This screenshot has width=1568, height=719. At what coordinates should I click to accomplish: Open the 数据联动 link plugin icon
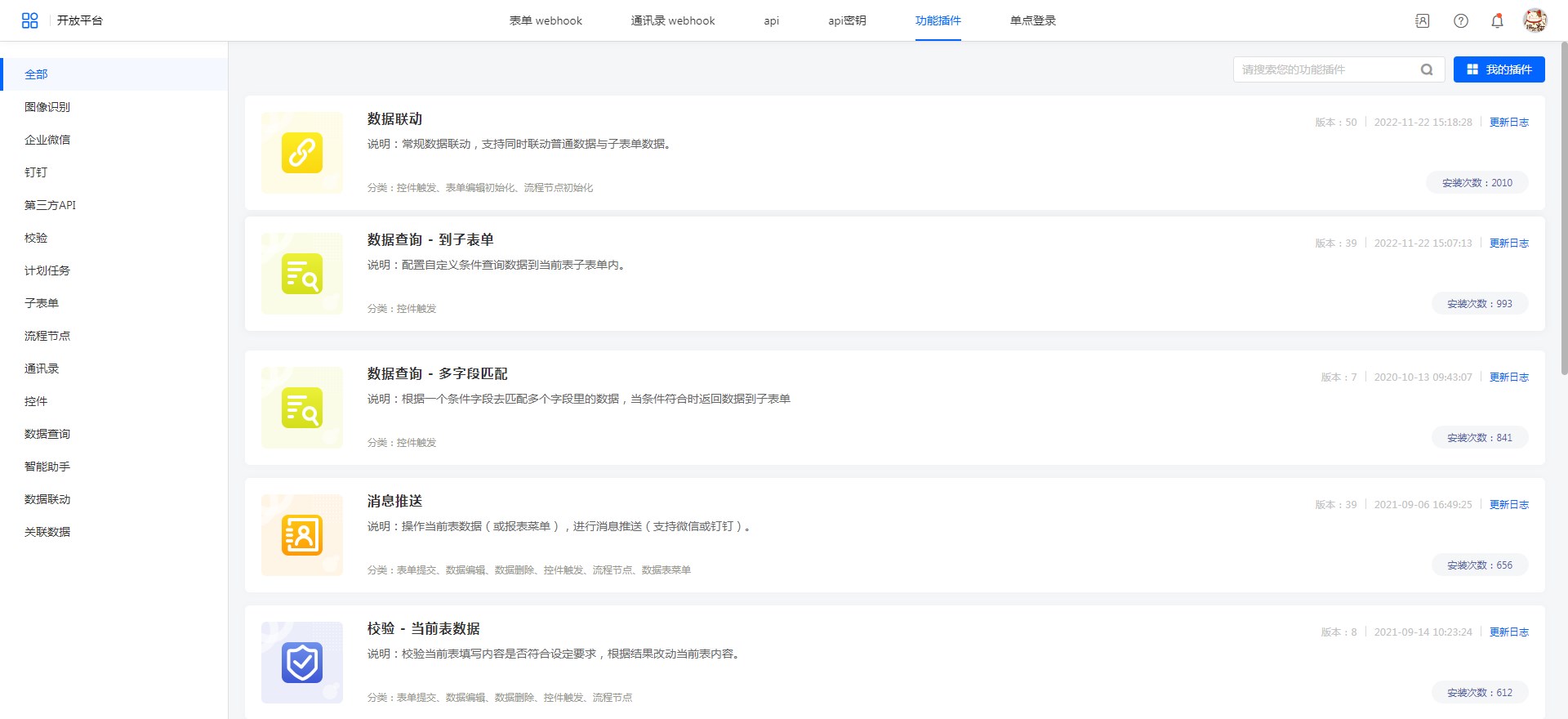302,153
